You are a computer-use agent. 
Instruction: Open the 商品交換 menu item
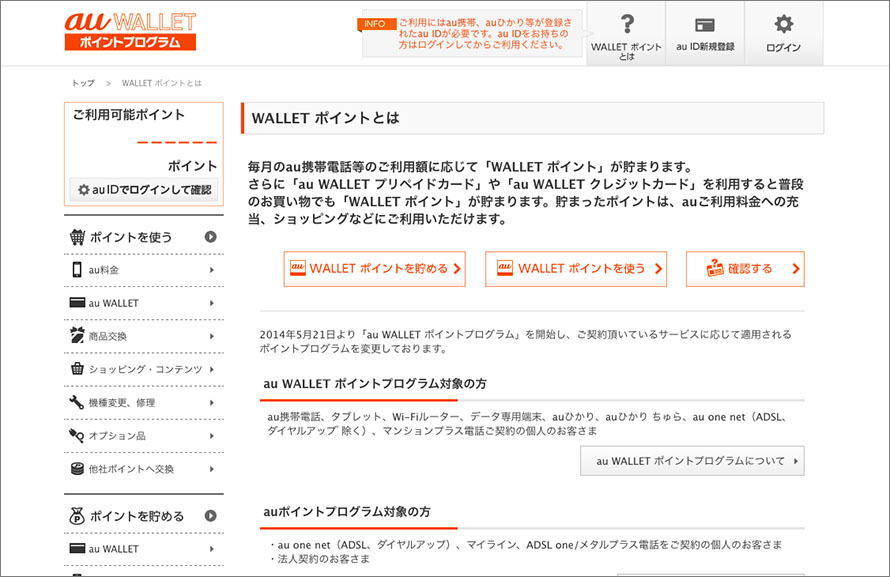click(144, 336)
